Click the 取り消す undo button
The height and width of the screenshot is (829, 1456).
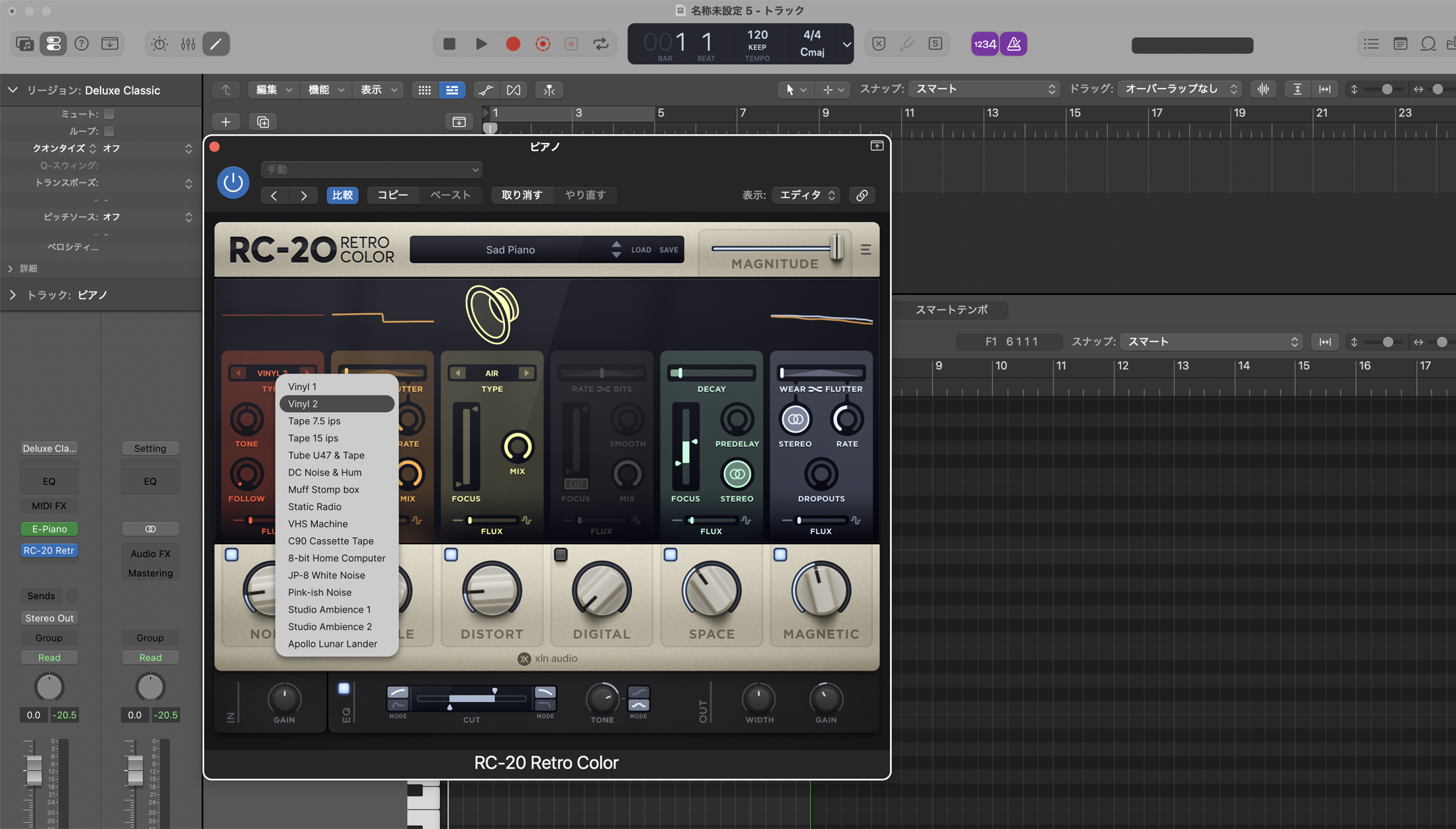point(522,195)
